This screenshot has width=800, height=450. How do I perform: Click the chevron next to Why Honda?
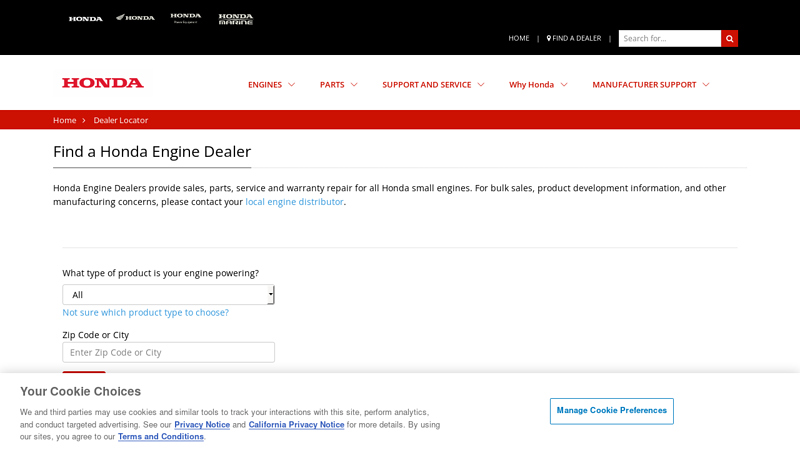click(564, 85)
